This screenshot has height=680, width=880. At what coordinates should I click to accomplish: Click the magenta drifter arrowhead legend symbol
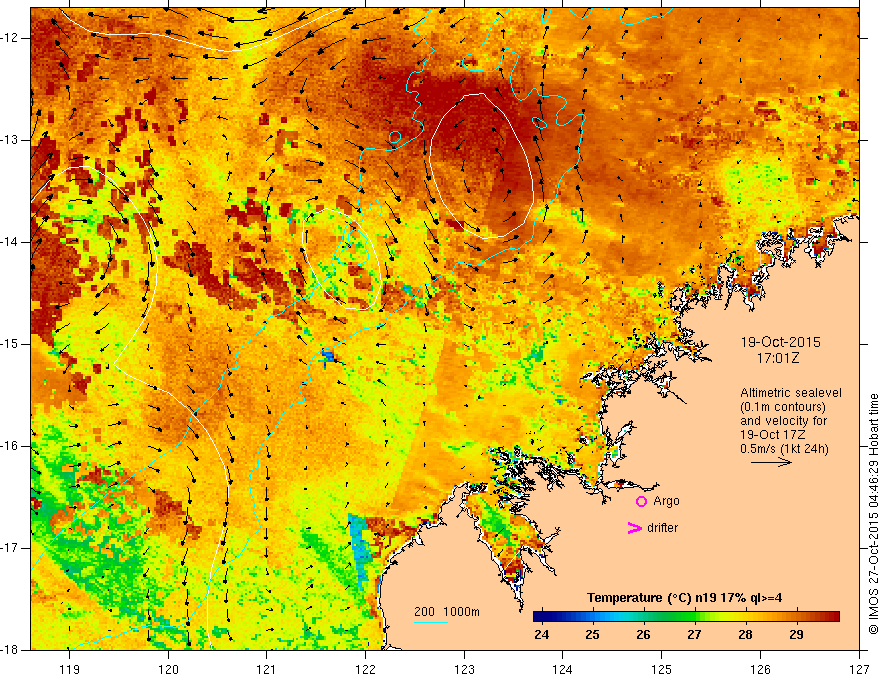[x=634, y=528]
